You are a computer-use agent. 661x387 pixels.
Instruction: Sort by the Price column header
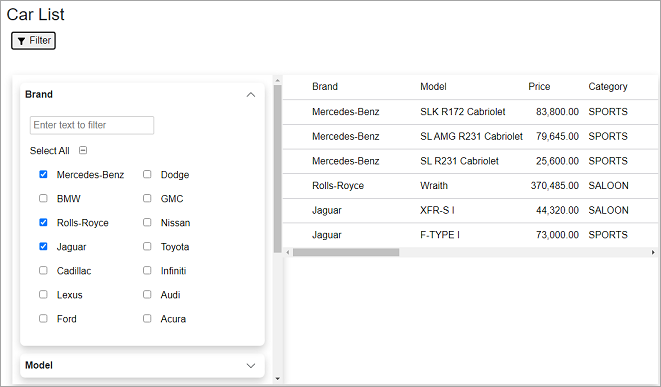[539, 87]
